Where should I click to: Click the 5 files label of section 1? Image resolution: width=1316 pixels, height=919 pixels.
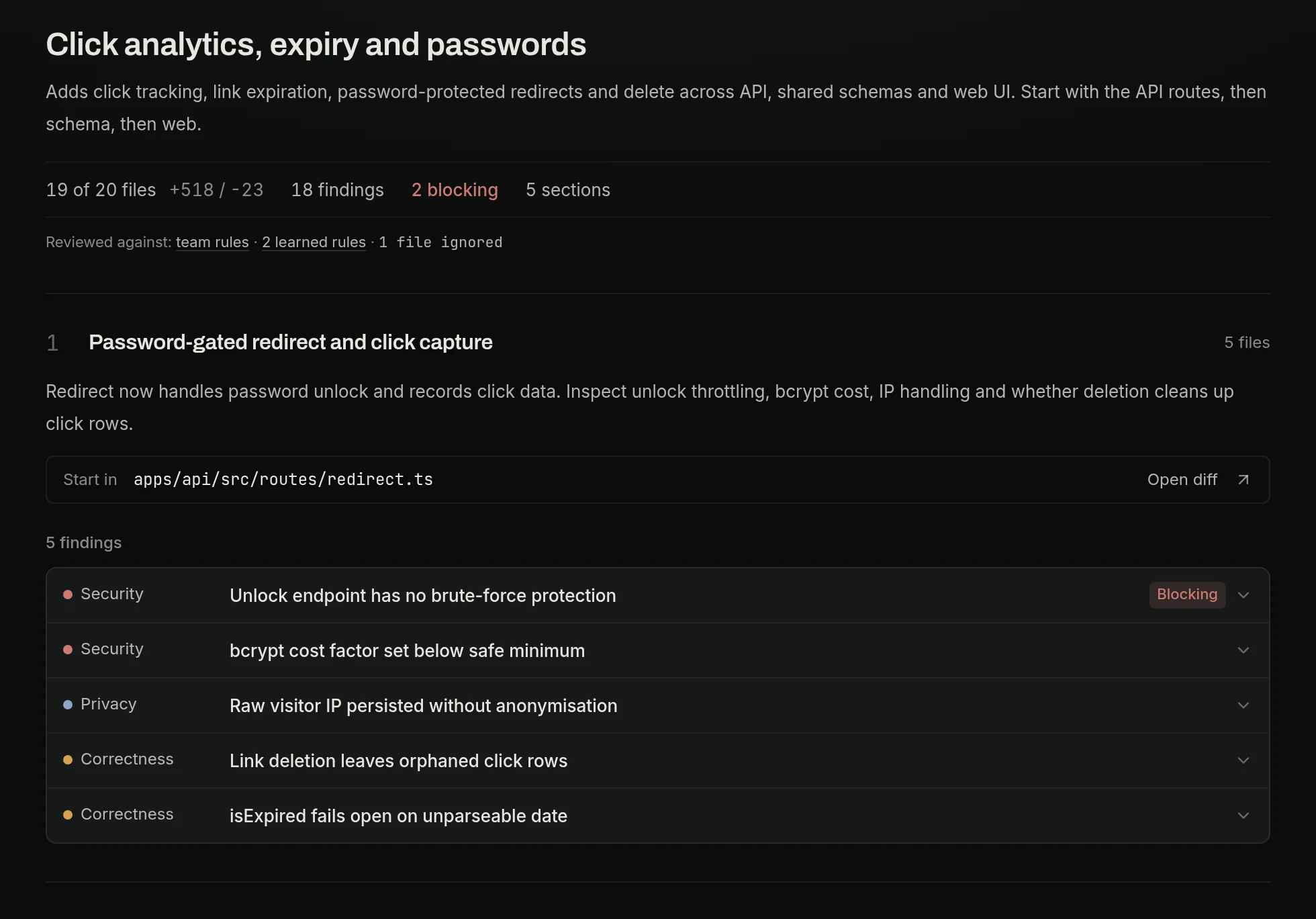(x=1247, y=343)
